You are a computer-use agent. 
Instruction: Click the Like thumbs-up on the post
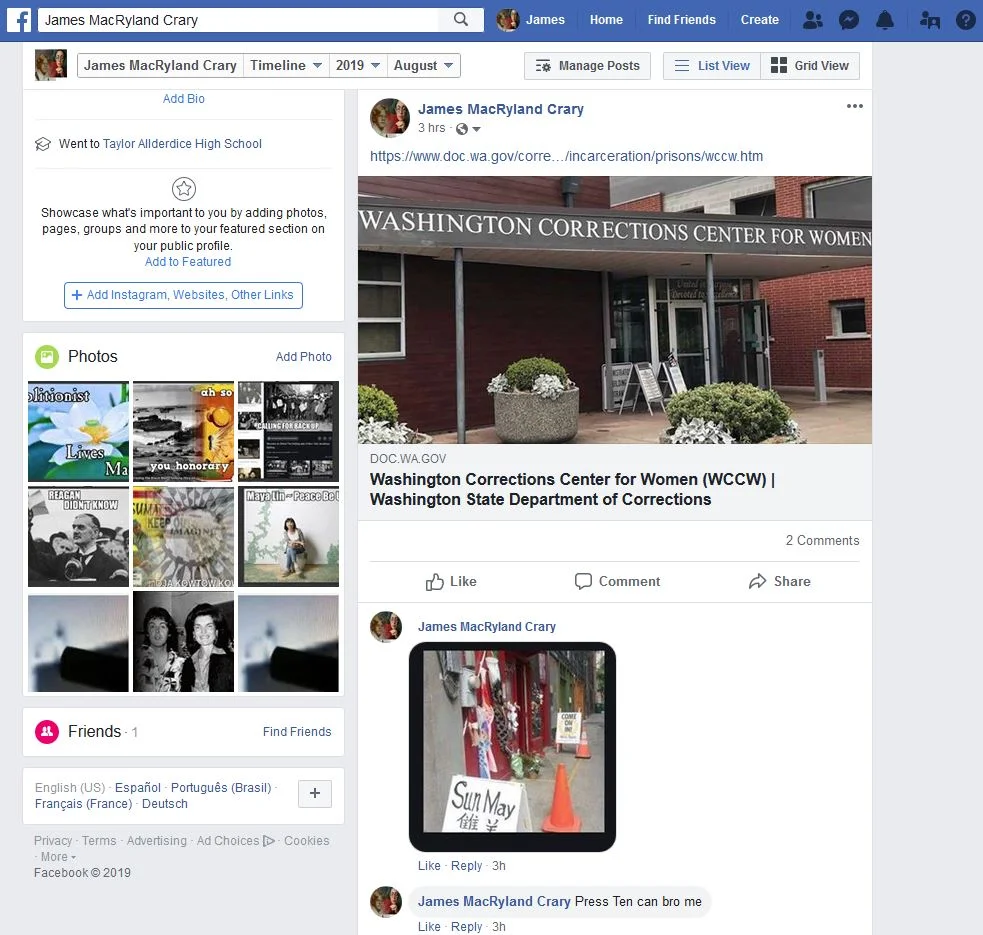[x=451, y=582]
